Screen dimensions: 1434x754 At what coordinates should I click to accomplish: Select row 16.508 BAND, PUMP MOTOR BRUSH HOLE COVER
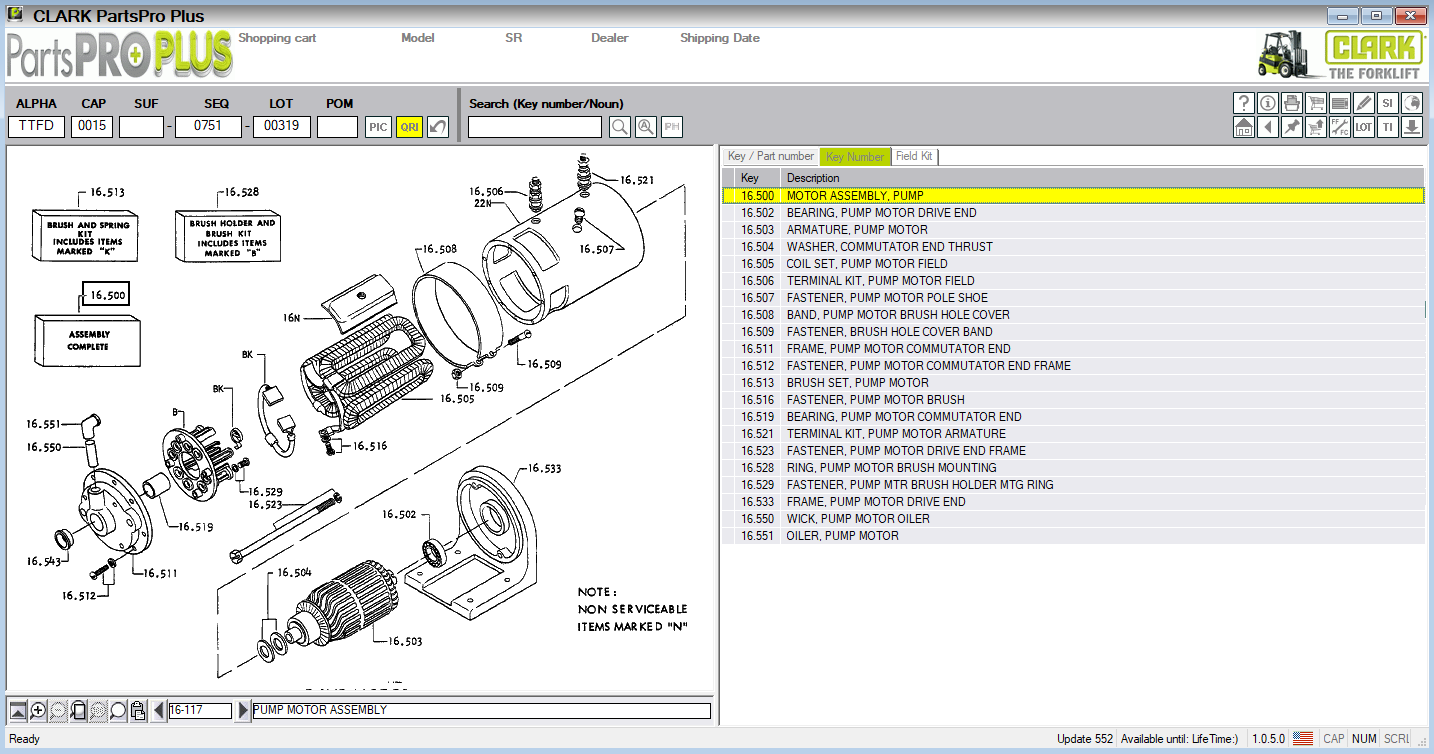pyautogui.click(x=1073, y=315)
